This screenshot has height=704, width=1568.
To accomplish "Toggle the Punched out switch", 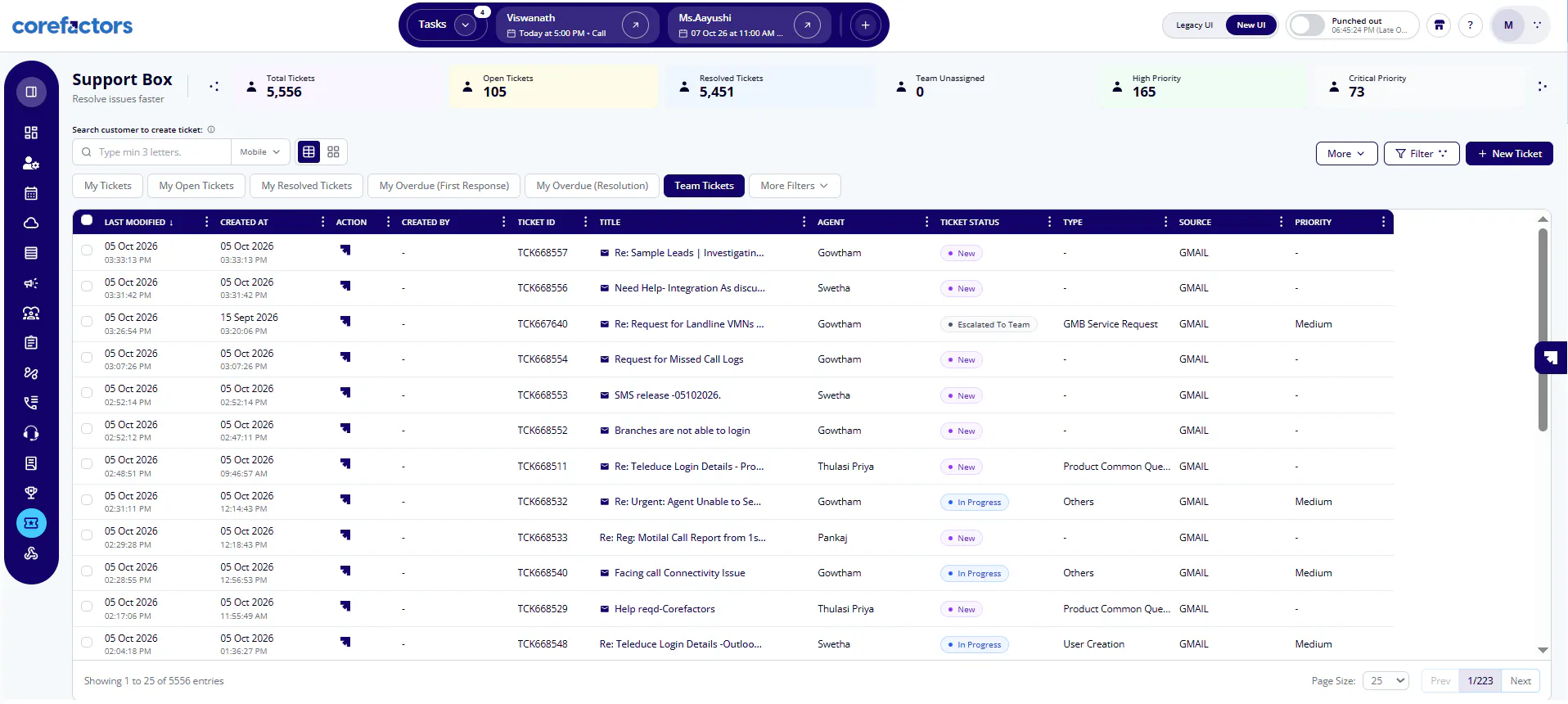I will 1307,25.
